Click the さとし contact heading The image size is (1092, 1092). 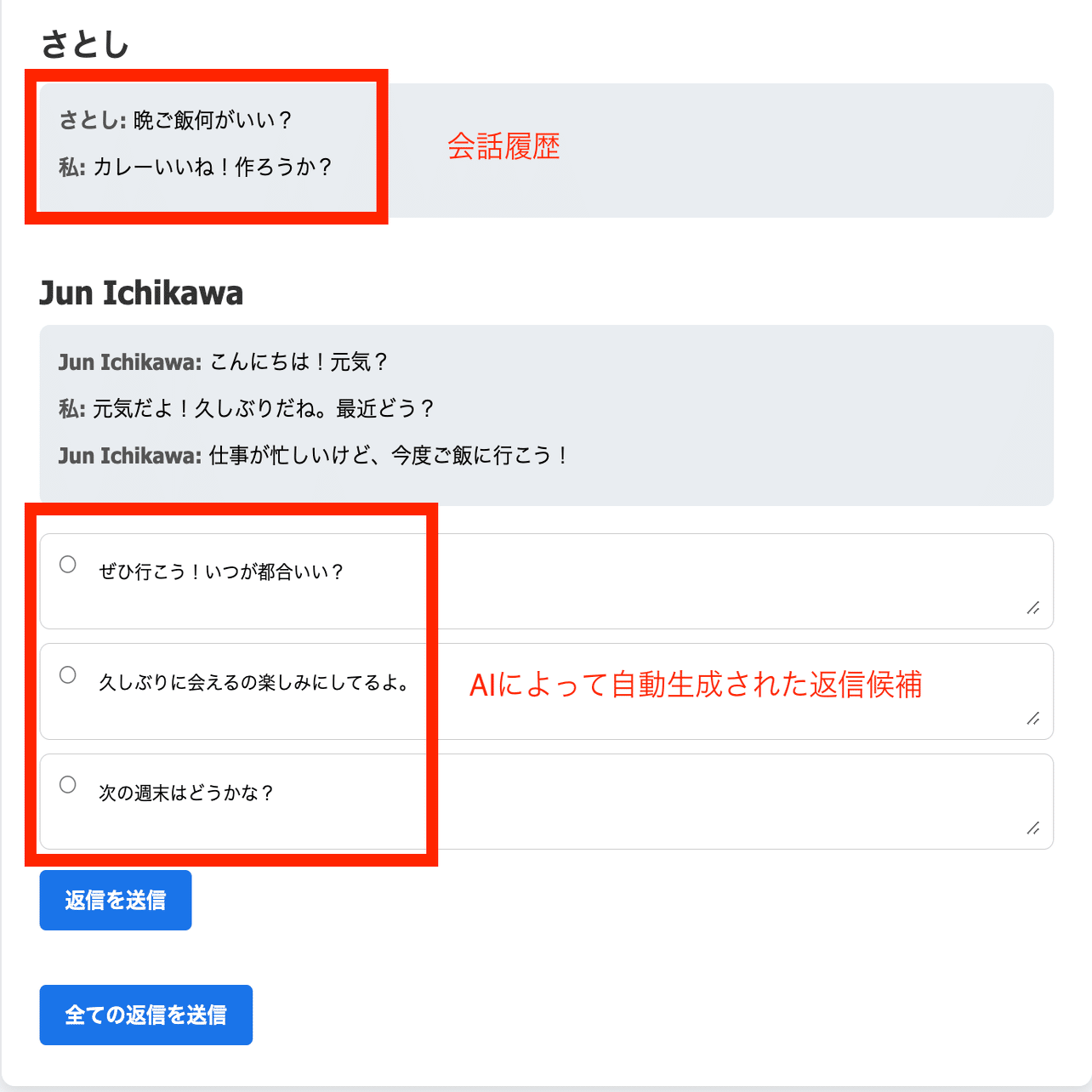click(88, 43)
